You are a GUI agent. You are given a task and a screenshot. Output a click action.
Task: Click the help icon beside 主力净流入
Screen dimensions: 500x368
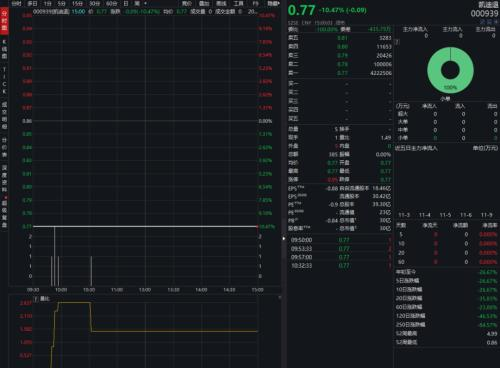click(x=397, y=42)
